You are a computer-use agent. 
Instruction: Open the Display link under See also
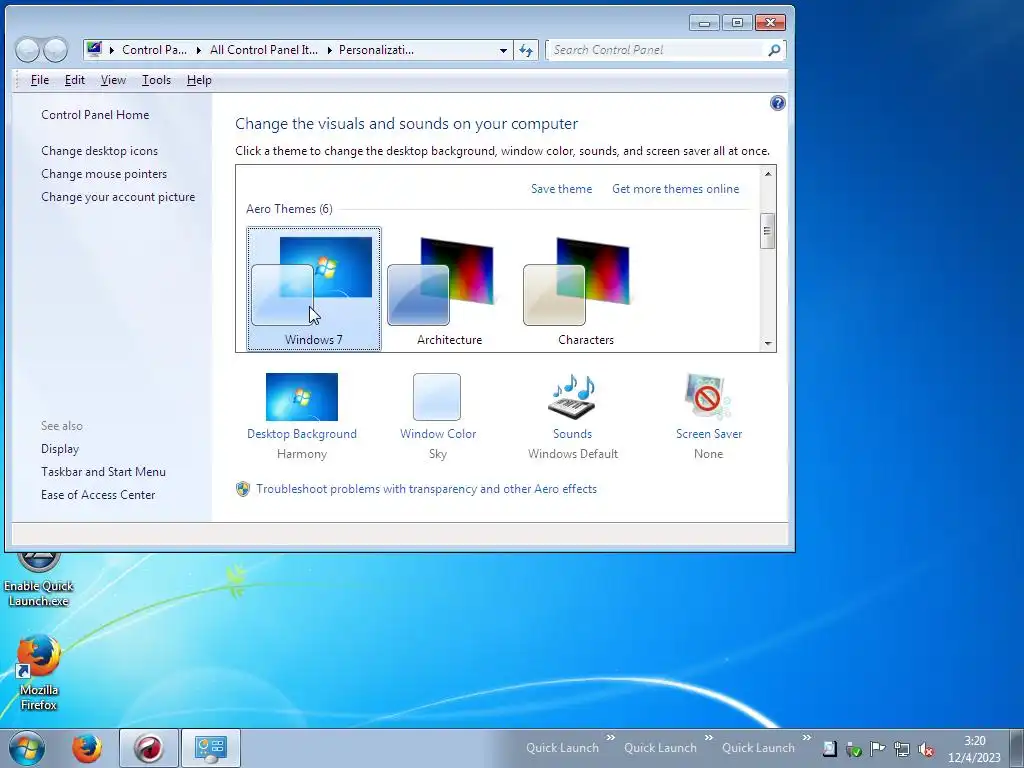59,449
